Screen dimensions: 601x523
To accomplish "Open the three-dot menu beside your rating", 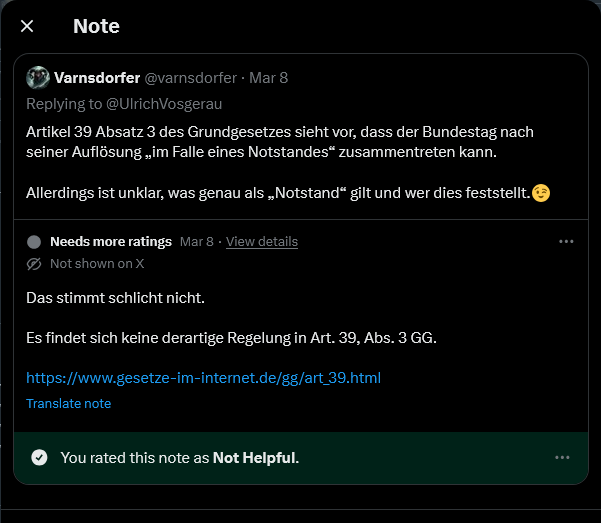I will [x=562, y=458].
